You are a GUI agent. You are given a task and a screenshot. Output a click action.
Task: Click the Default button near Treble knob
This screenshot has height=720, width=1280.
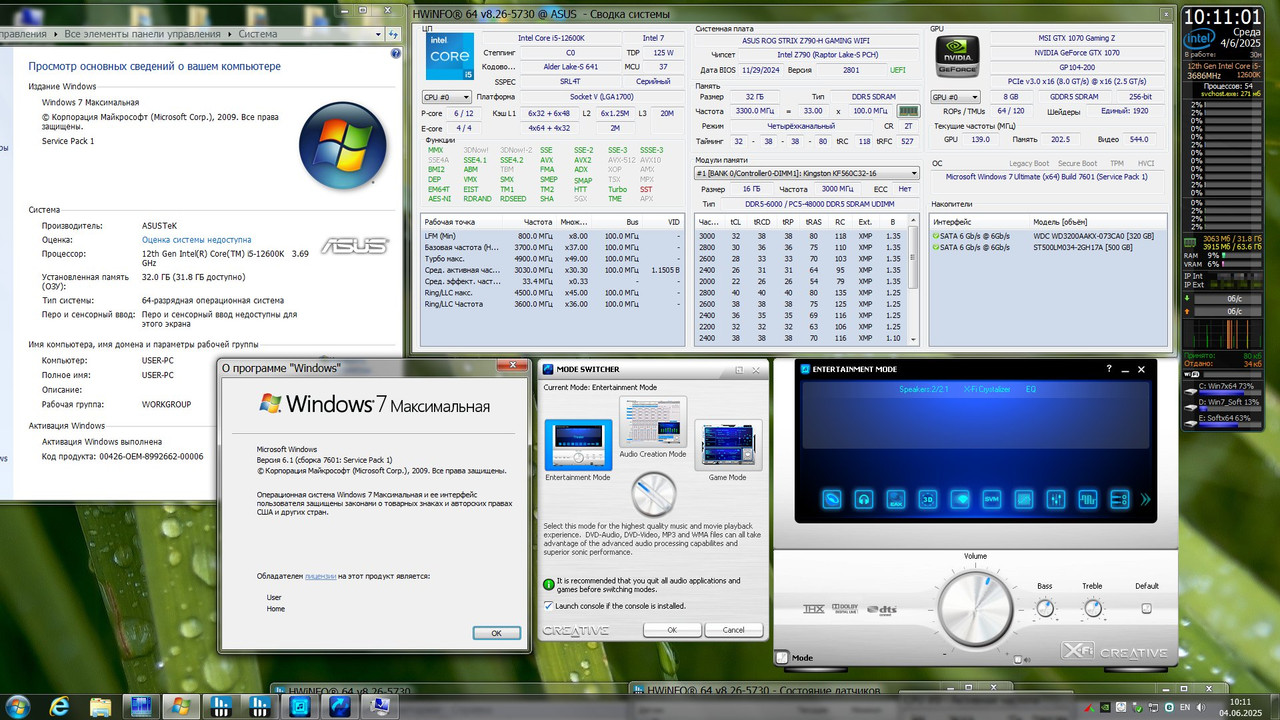(x=1147, y=607)
